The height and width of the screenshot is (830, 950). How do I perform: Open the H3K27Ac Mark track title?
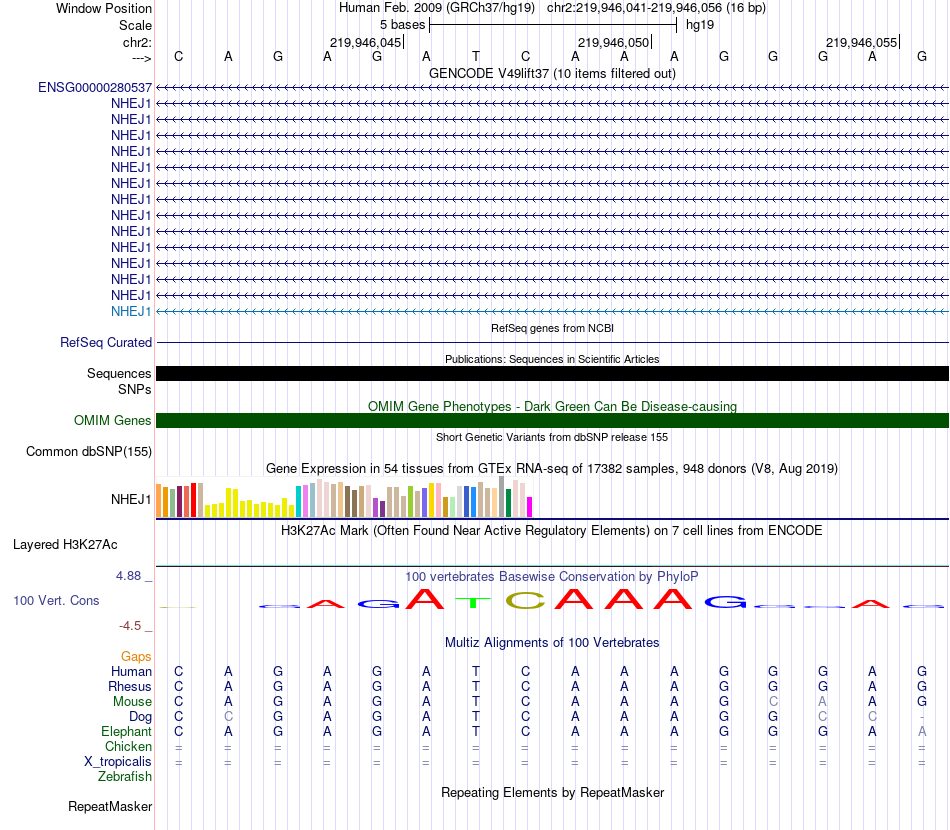(552, 531)
